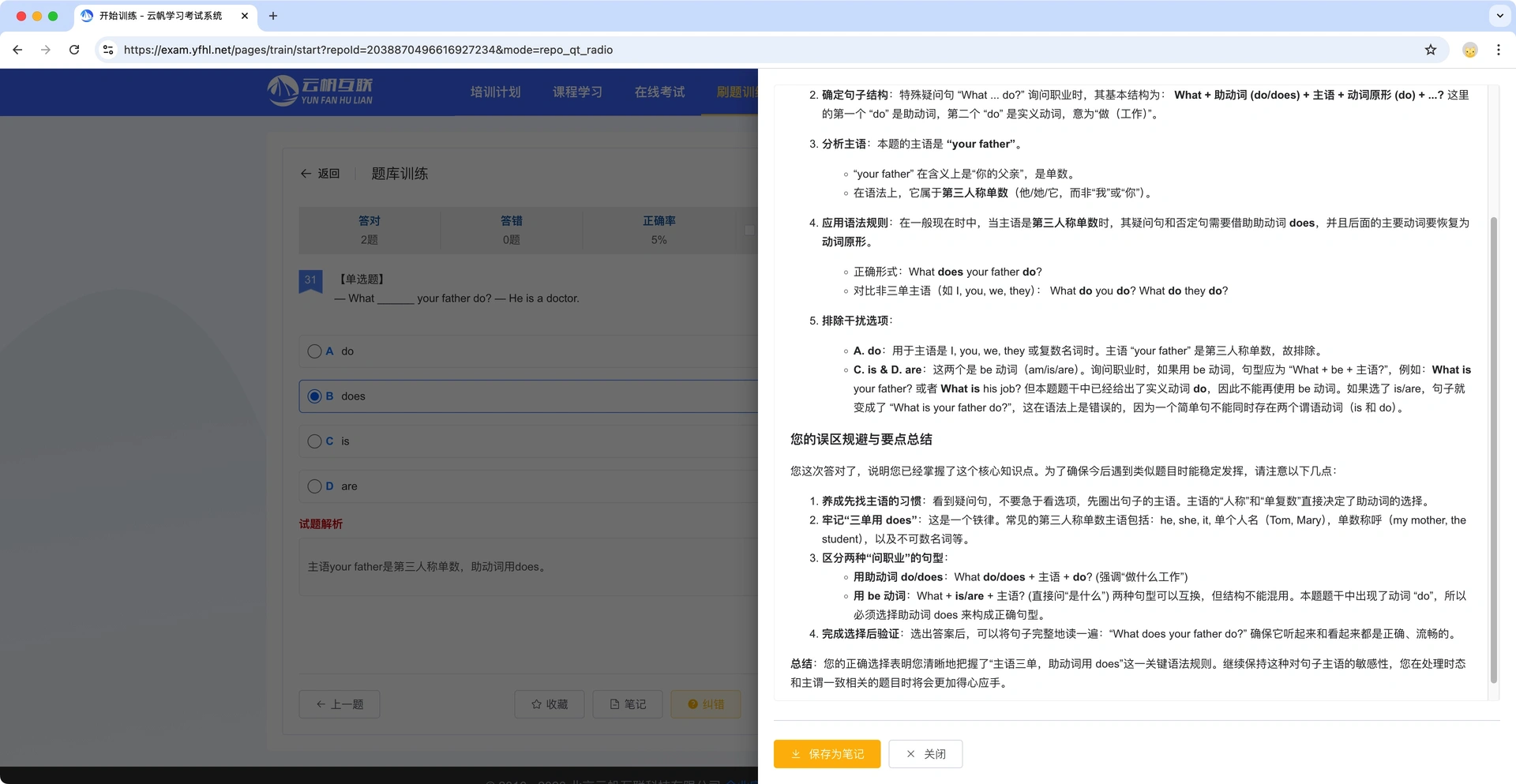Viewport: 1516px width, 784px height.
Task: Click the browser back arrow
Action: click(17, 50)
